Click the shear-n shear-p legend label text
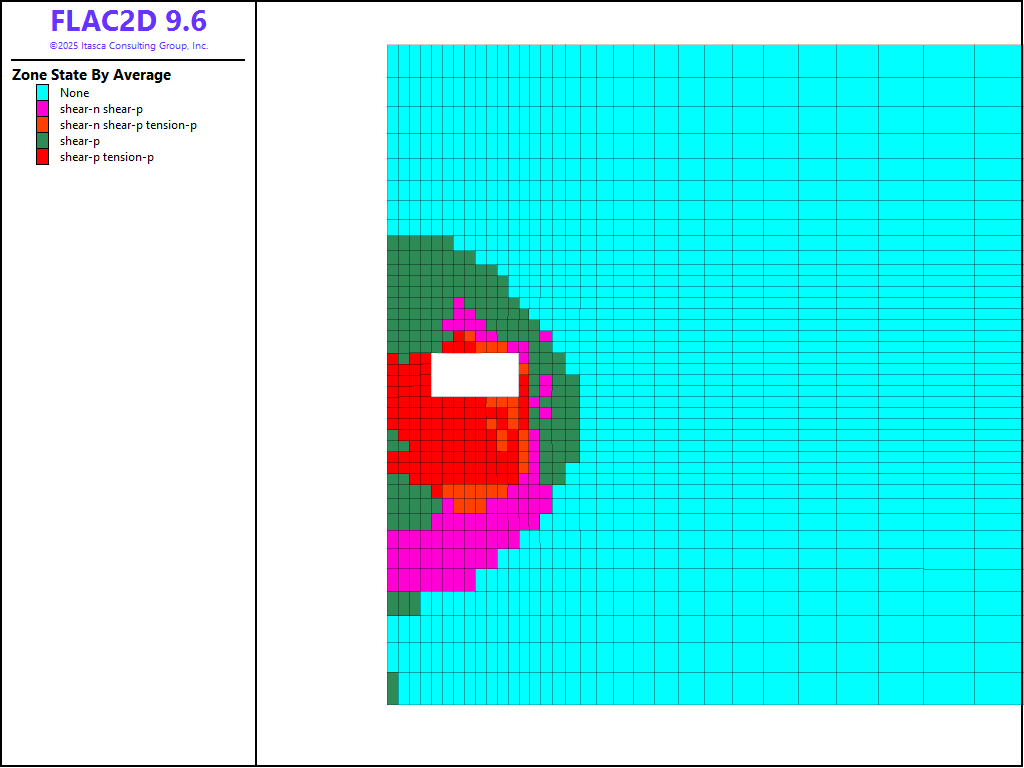1024x768 pixels. coord(101,109)
